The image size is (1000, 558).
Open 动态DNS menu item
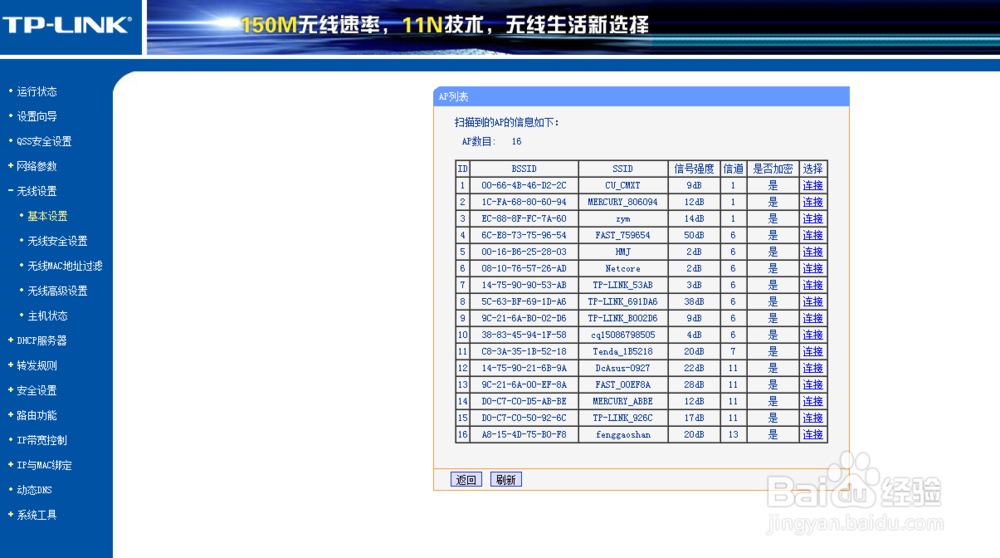point(34,489)
